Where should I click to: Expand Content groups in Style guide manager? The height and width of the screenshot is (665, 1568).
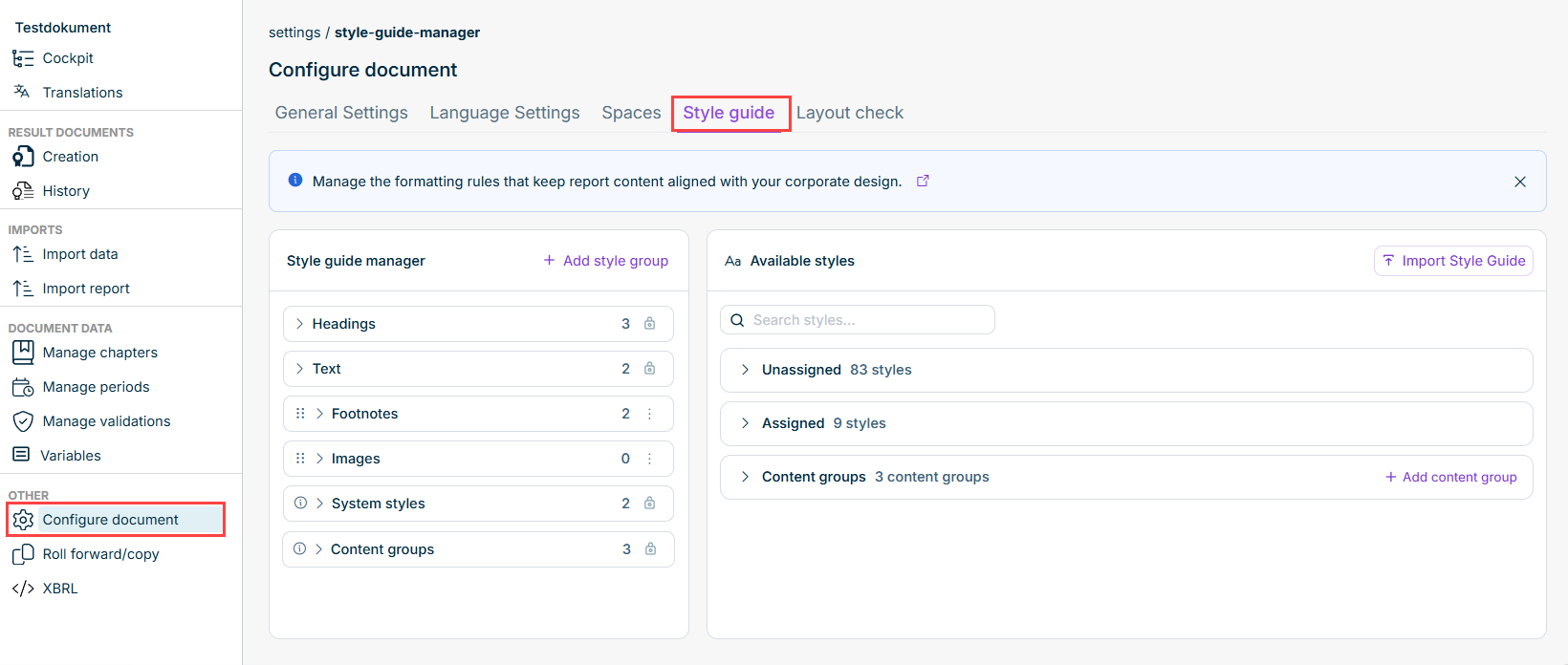tap(318, 549)
